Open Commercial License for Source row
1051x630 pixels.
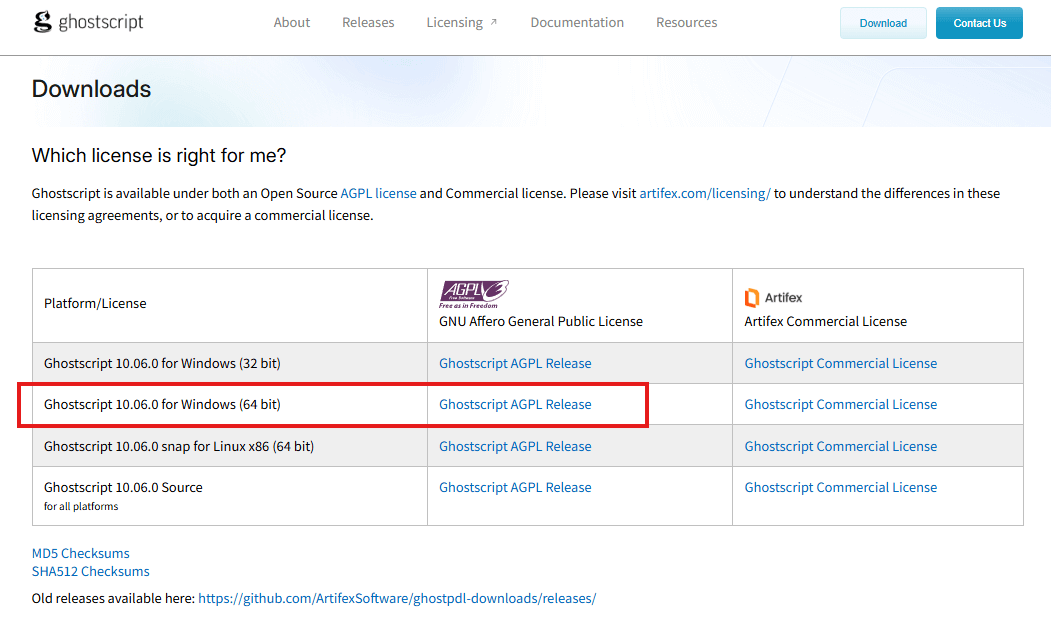841,488
